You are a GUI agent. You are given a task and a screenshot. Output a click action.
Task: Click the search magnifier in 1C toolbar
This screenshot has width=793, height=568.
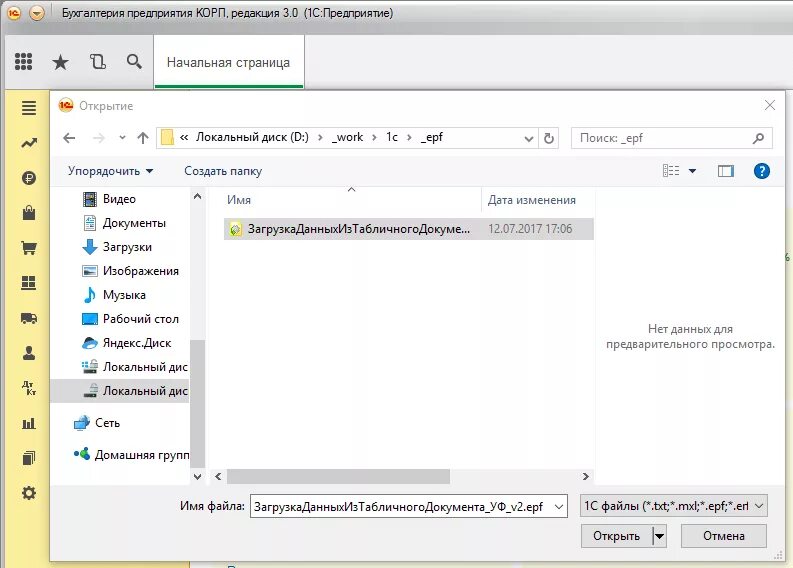134,62
